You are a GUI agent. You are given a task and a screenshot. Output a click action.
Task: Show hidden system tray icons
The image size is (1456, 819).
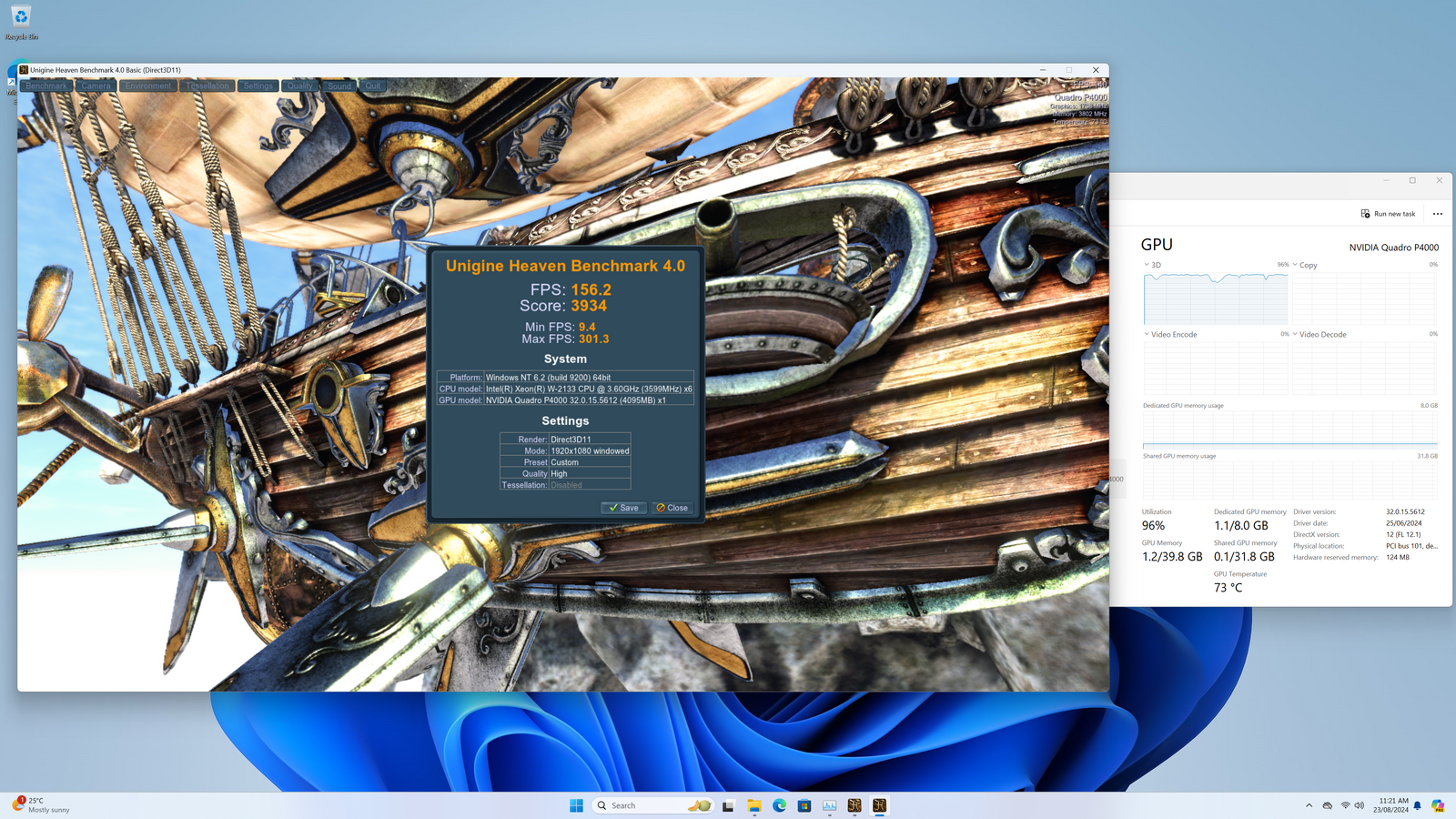(1309, 805)
